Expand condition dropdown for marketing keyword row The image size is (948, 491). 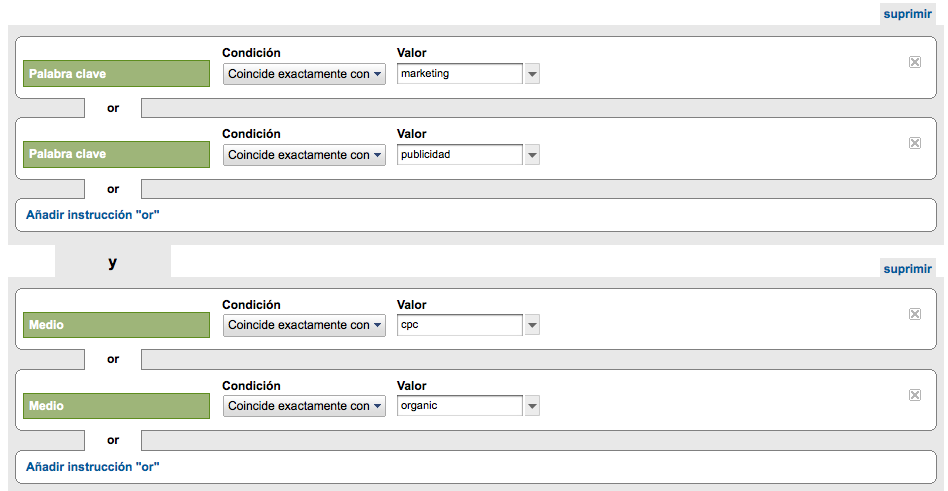[304, 74]
